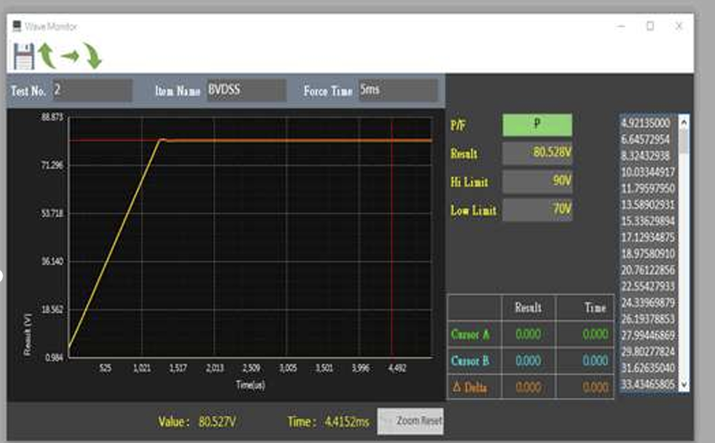Select list value 26.19378853
The width and height of the screenshot is (715, 443).
(x=648, y=319)
